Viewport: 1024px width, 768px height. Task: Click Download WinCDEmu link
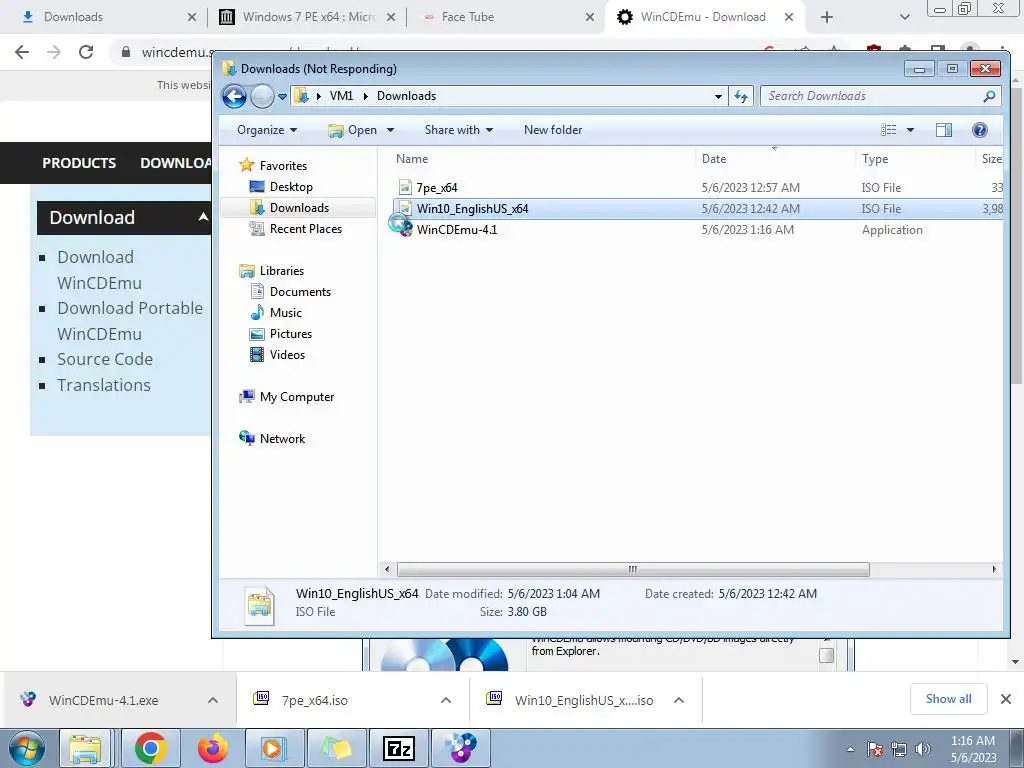[x=99, y=270]
